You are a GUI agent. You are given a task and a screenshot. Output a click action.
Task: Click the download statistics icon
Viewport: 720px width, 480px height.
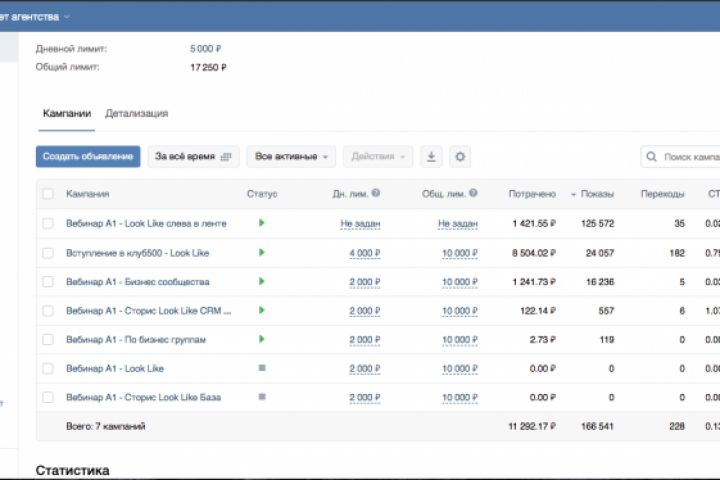[x=431, y=157]
